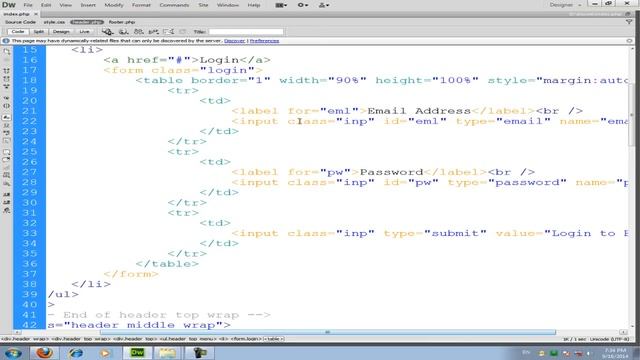
Task: Click Format Source Code icon
Action: pos(7,211)
